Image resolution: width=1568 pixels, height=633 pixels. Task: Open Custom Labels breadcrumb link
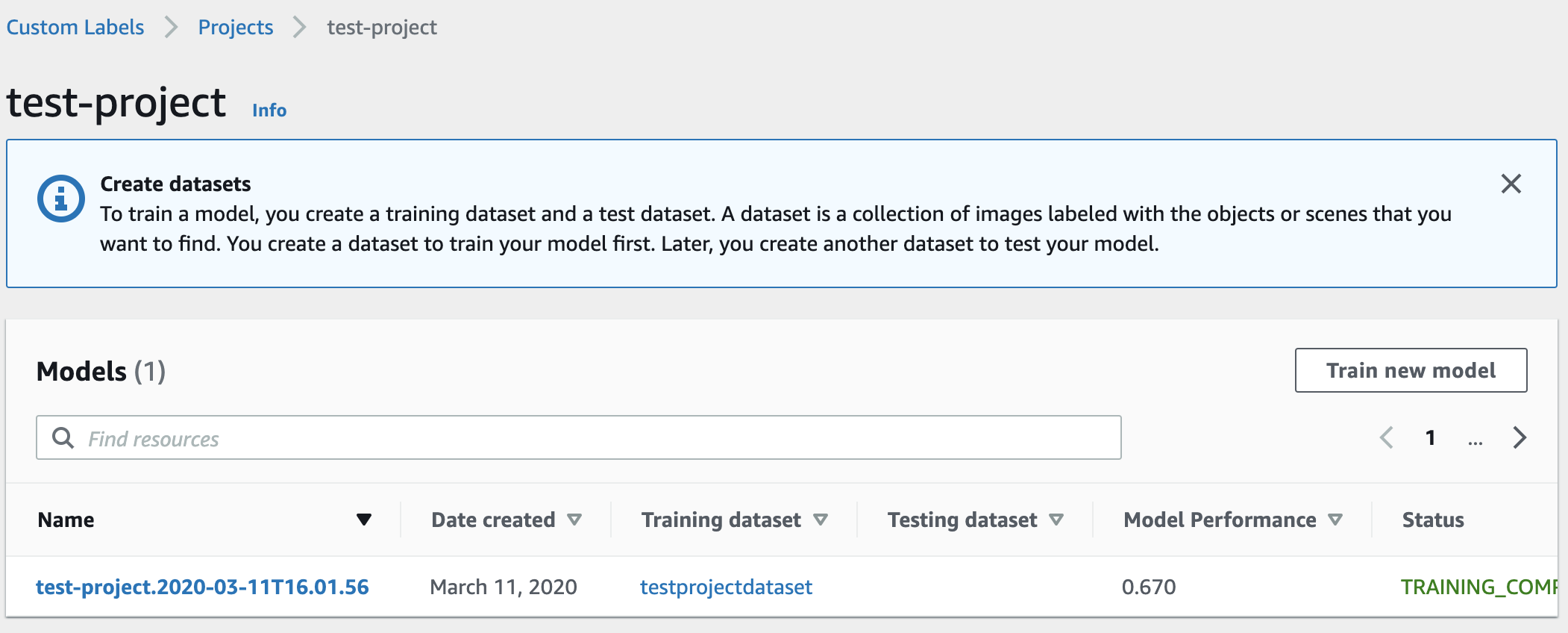click(75, 28)
